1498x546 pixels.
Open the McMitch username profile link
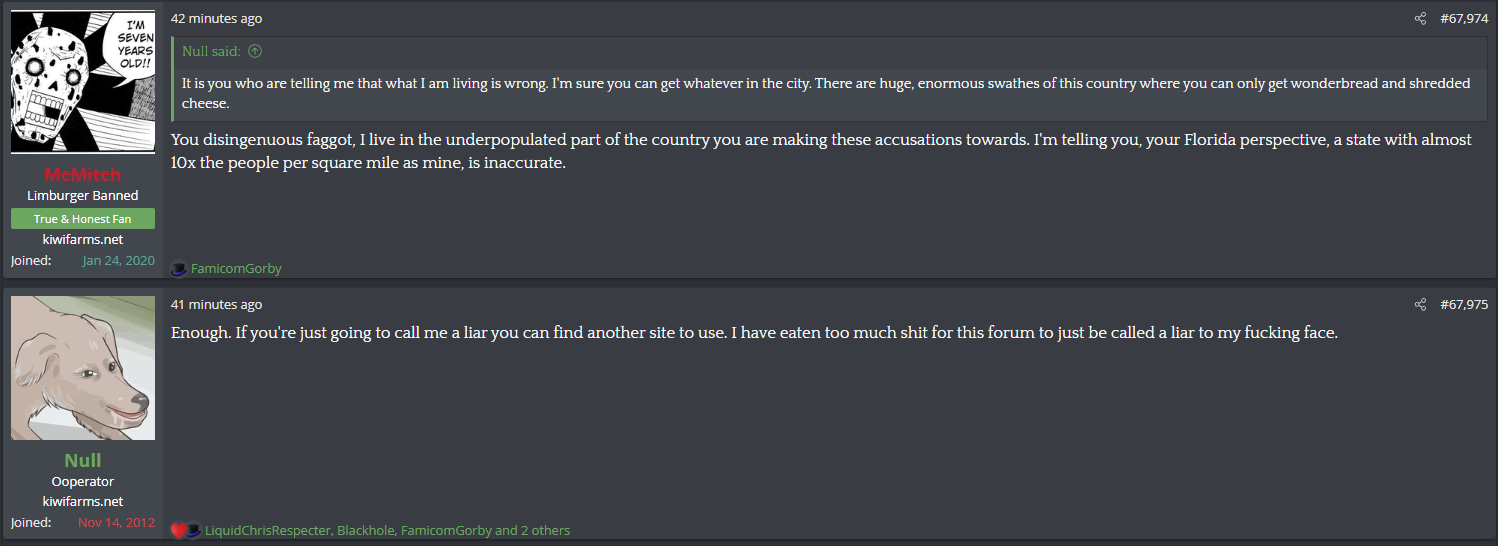click(83, 175)
